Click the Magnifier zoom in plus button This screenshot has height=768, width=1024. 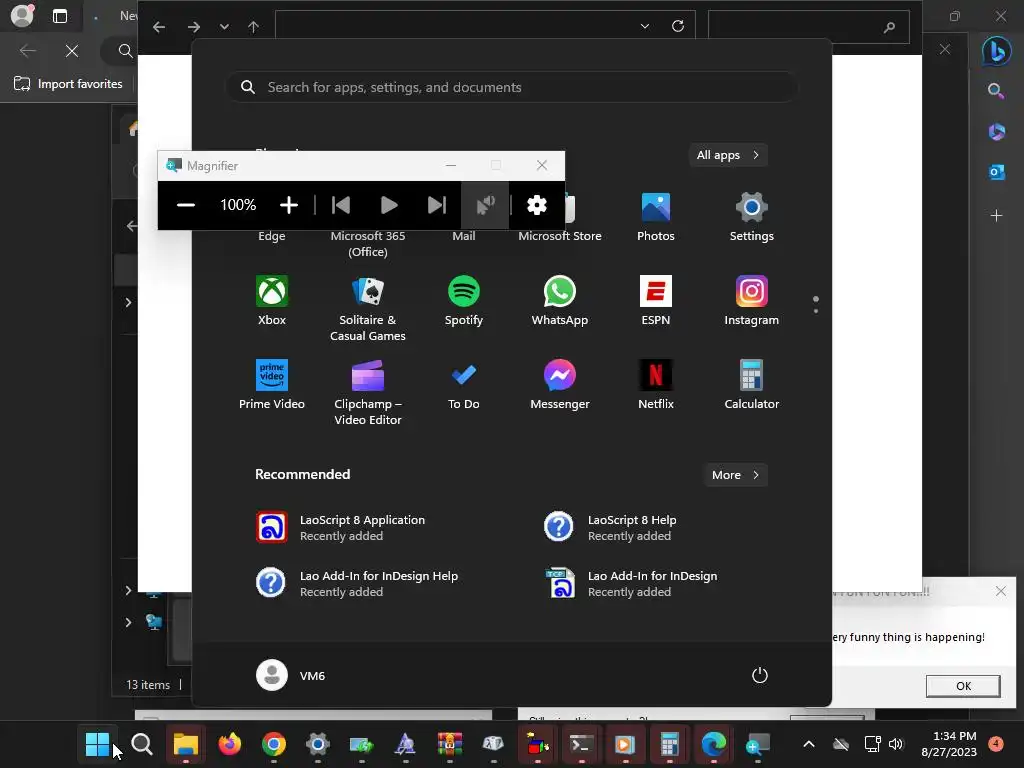coord(289,205)
